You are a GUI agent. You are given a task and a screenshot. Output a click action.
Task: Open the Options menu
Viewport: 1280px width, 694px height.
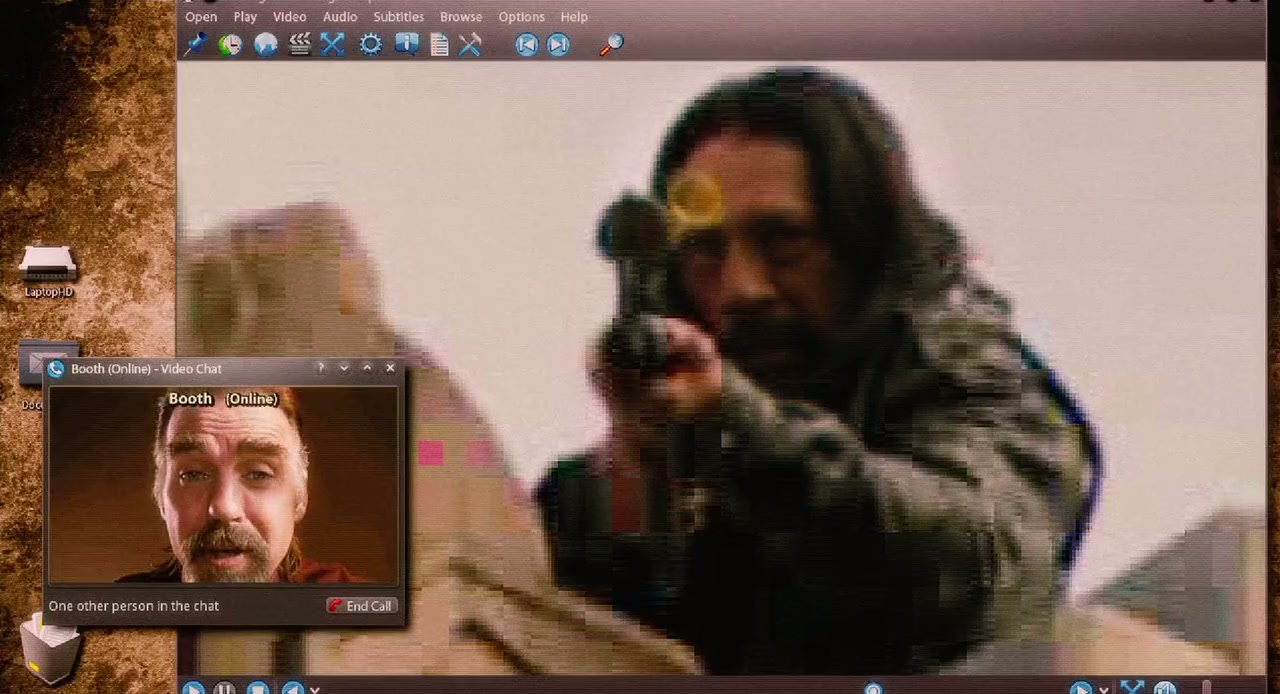(521, 17)
